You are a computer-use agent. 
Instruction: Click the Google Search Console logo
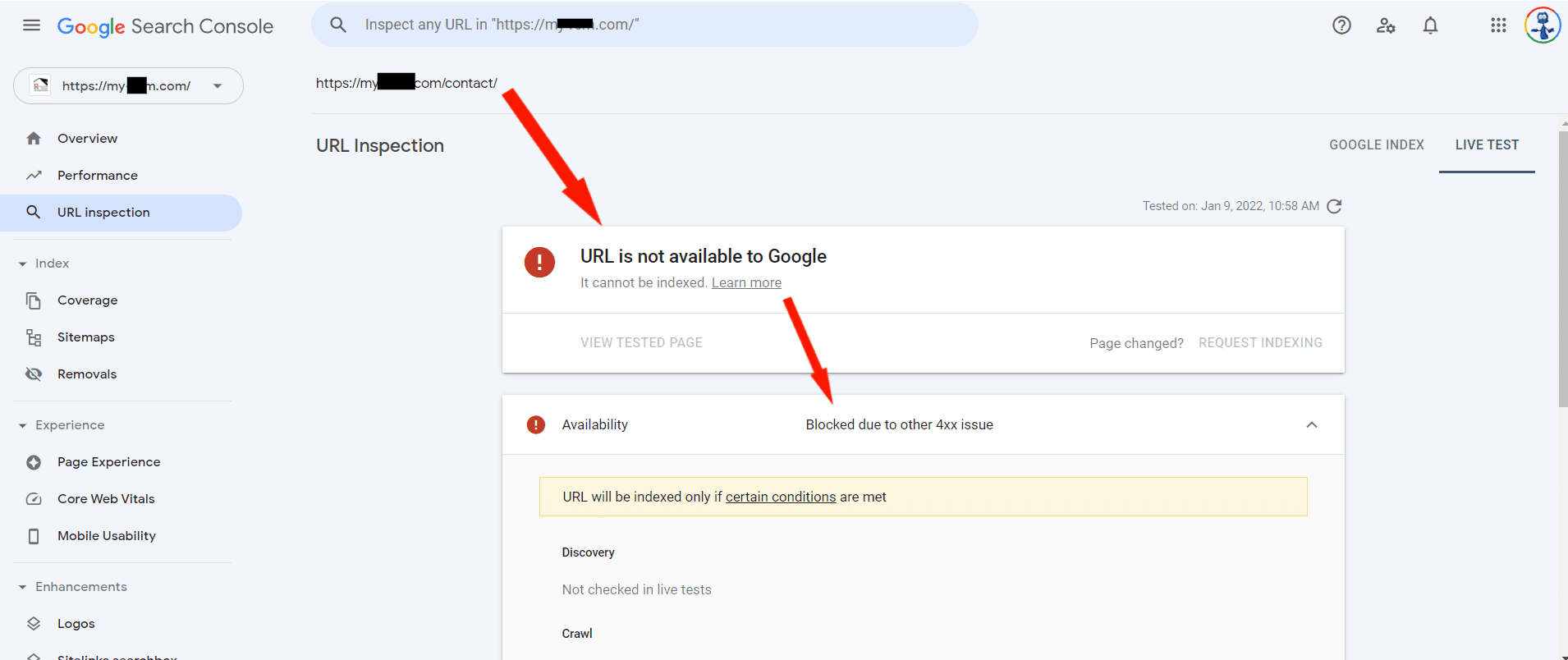pos(165,26)
